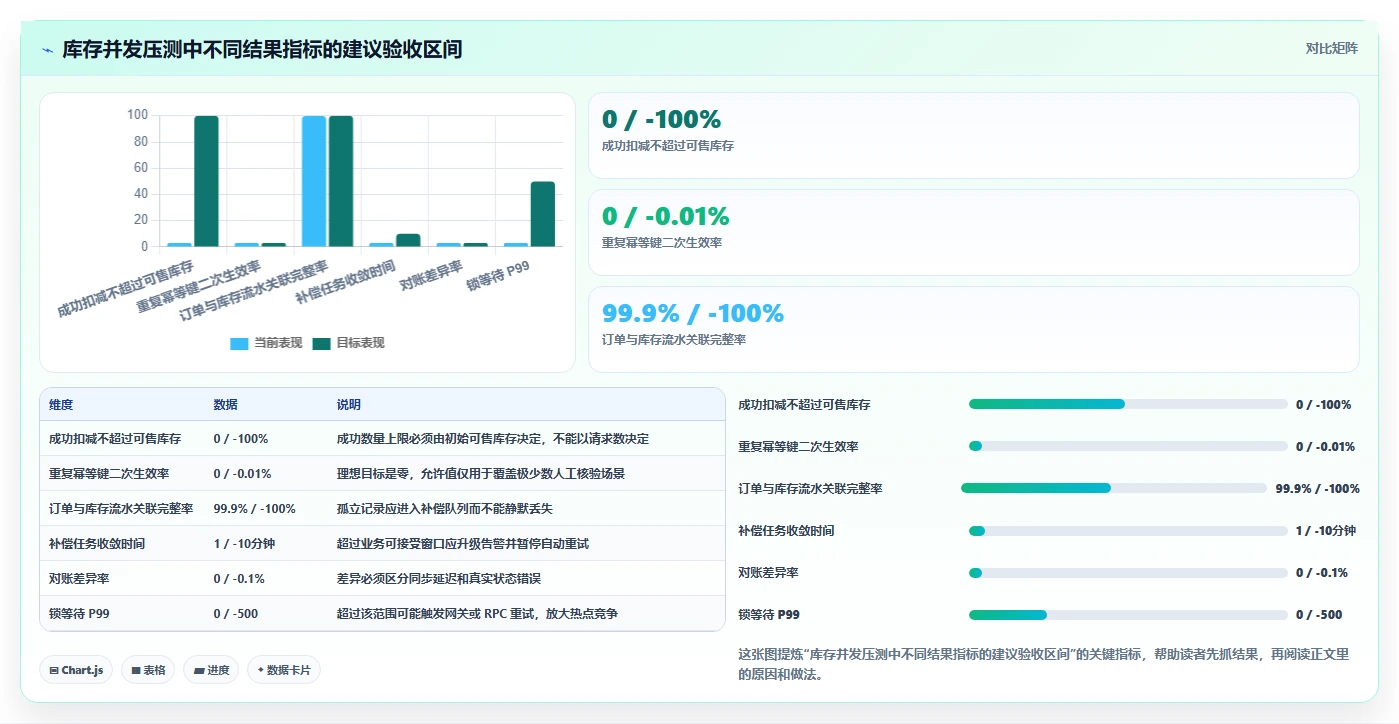This screenshot has width=1399, height=724.
Task: Click the 进度 tag chip
Action: 211,670
